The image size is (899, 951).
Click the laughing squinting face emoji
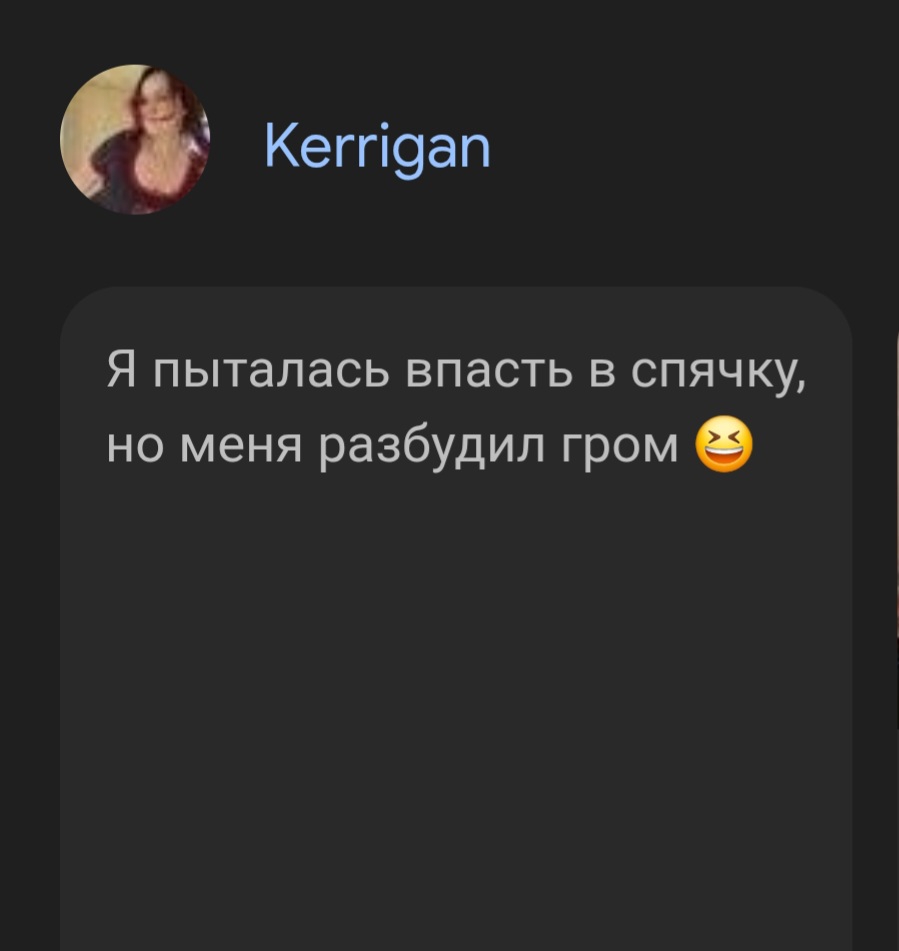[x=724, y=445]
